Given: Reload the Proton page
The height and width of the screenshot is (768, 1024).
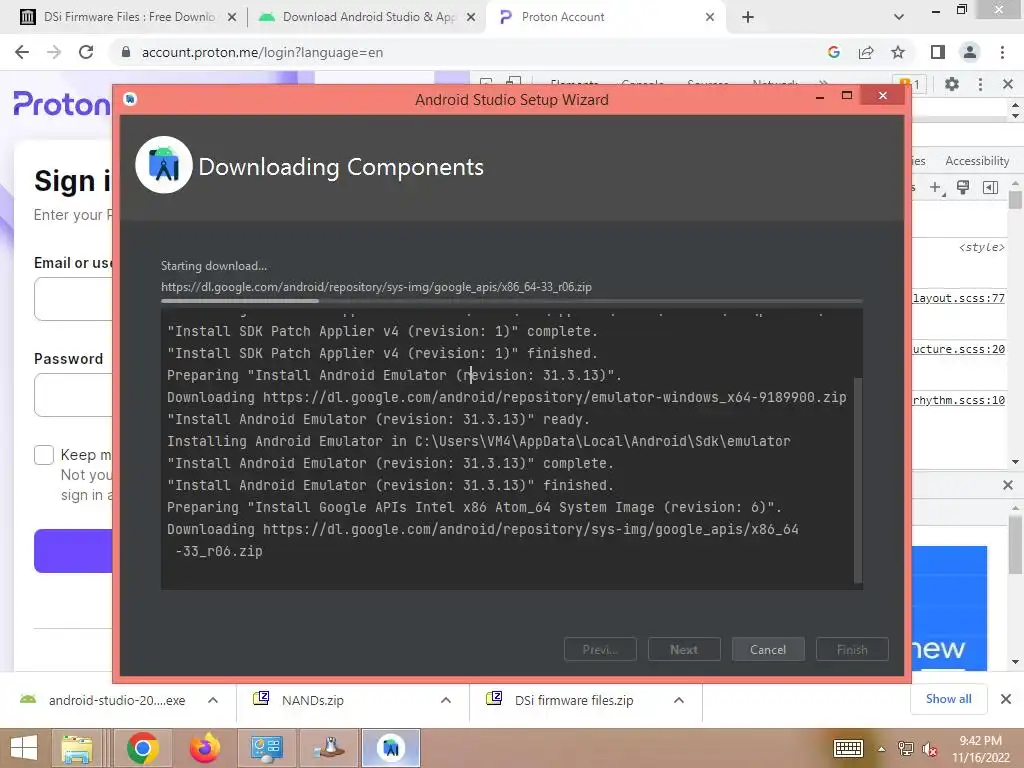Looking at the screenshot, I should tap(86, 52).
